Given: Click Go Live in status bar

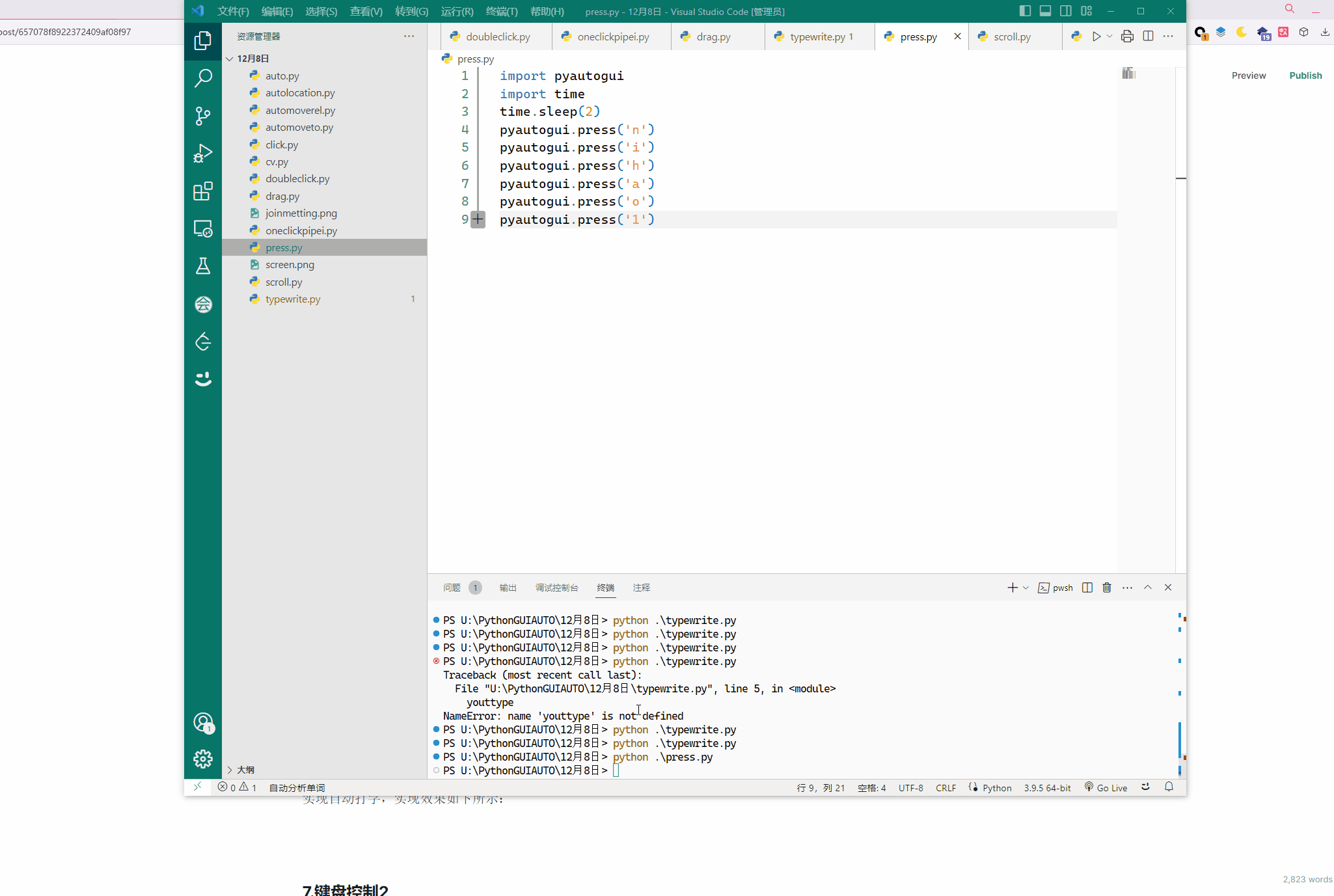Looking at the screenshot, I should (x=1106, y=787).
